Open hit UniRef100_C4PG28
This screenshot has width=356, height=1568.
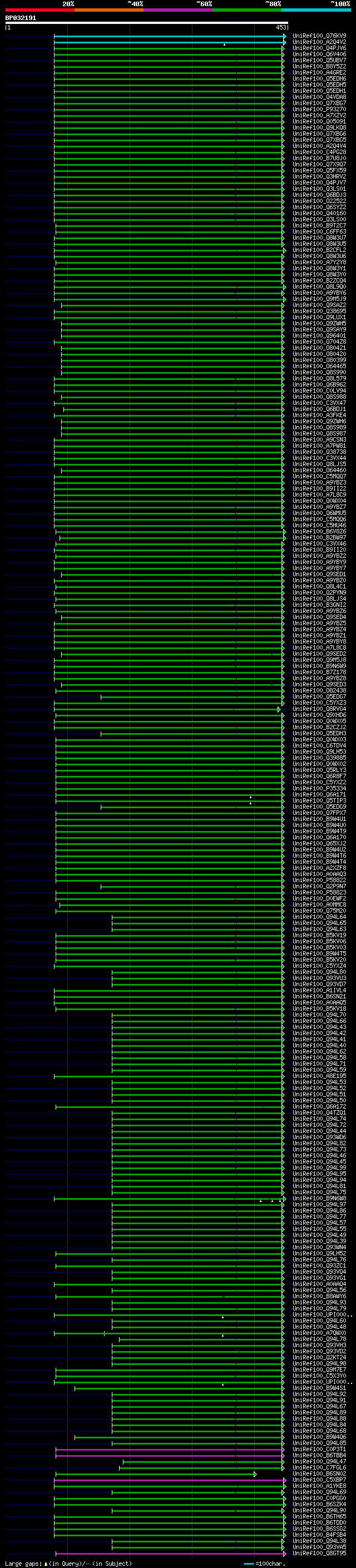[319, 152]
